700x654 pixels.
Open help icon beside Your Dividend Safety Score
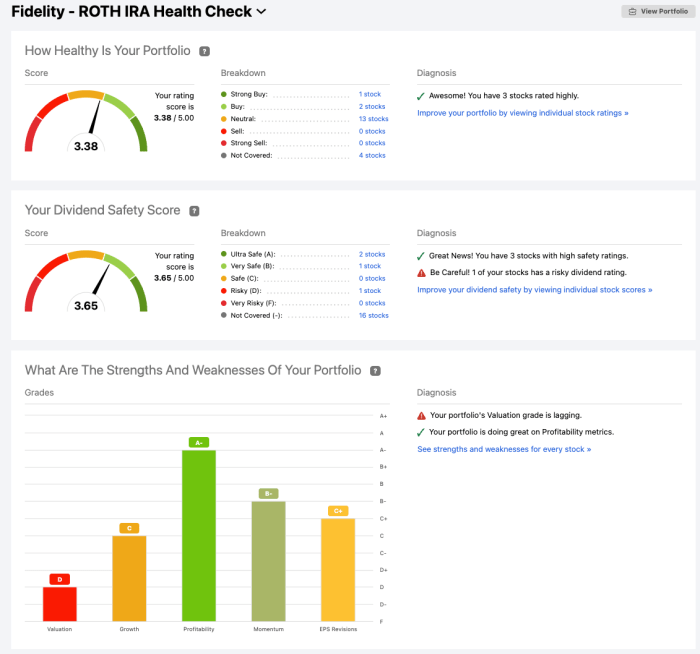pos(194,211)
